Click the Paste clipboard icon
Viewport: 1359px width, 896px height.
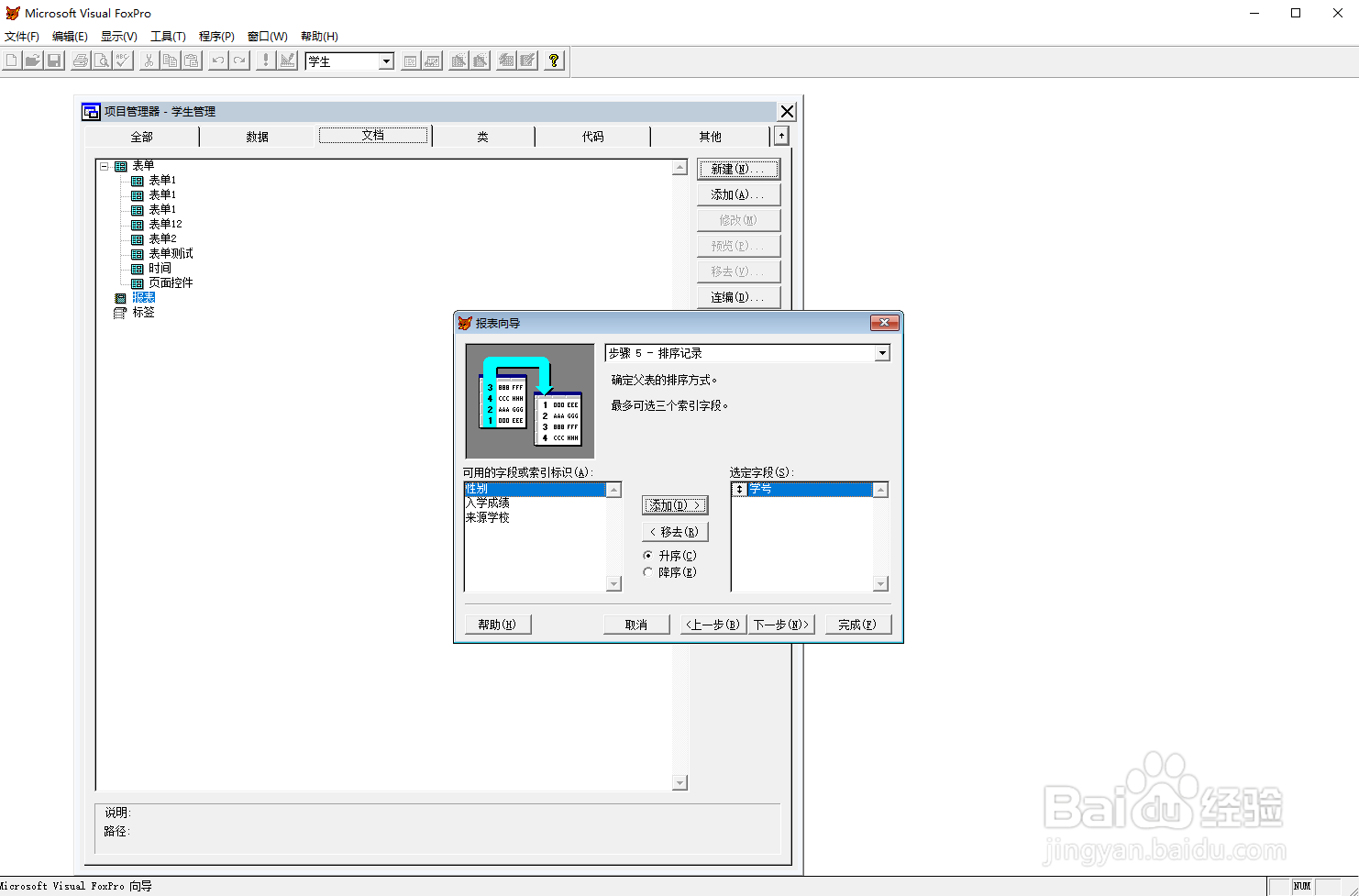(192, 61)
